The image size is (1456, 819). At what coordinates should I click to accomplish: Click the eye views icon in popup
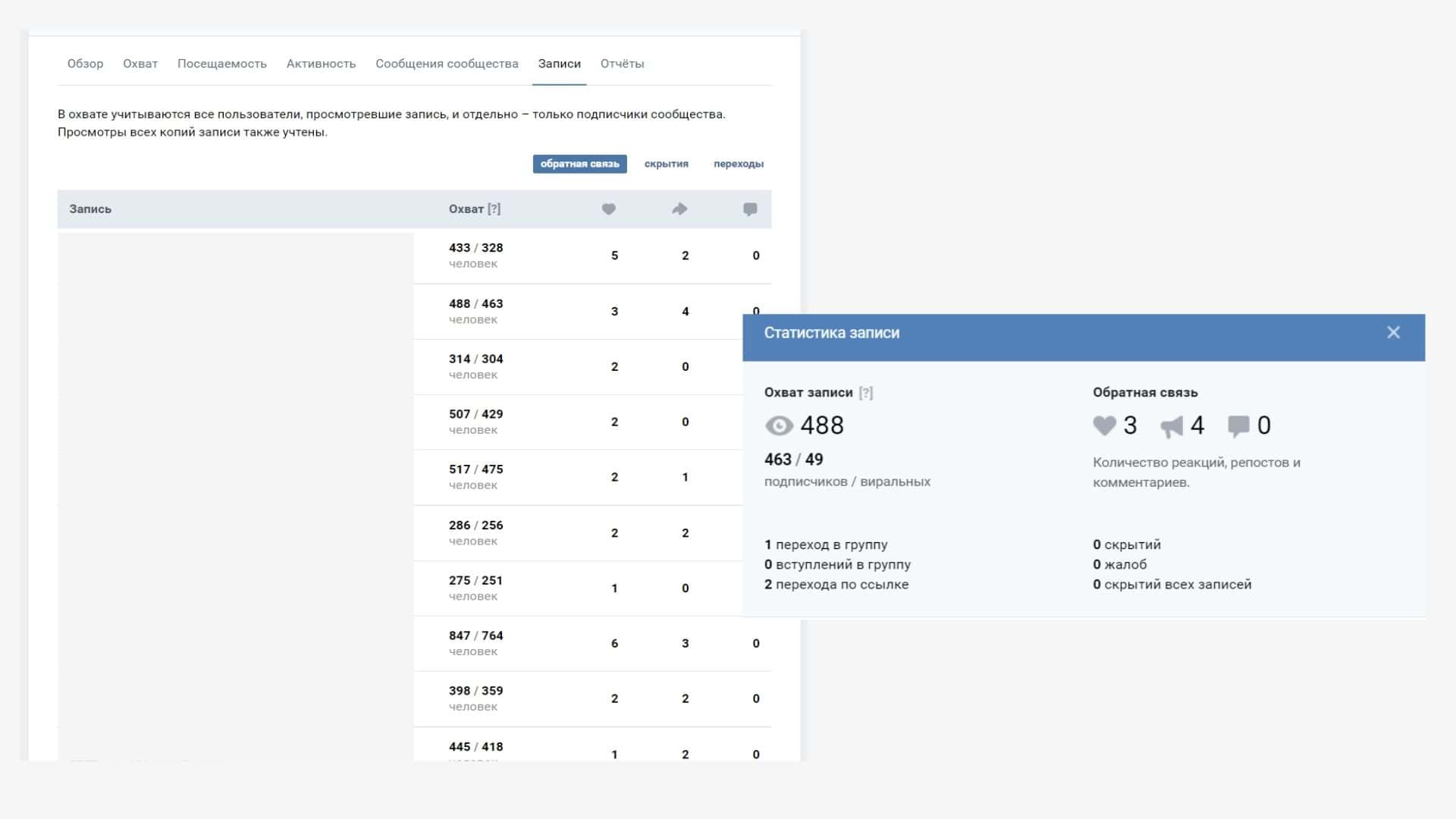click(x=779, y=425)
